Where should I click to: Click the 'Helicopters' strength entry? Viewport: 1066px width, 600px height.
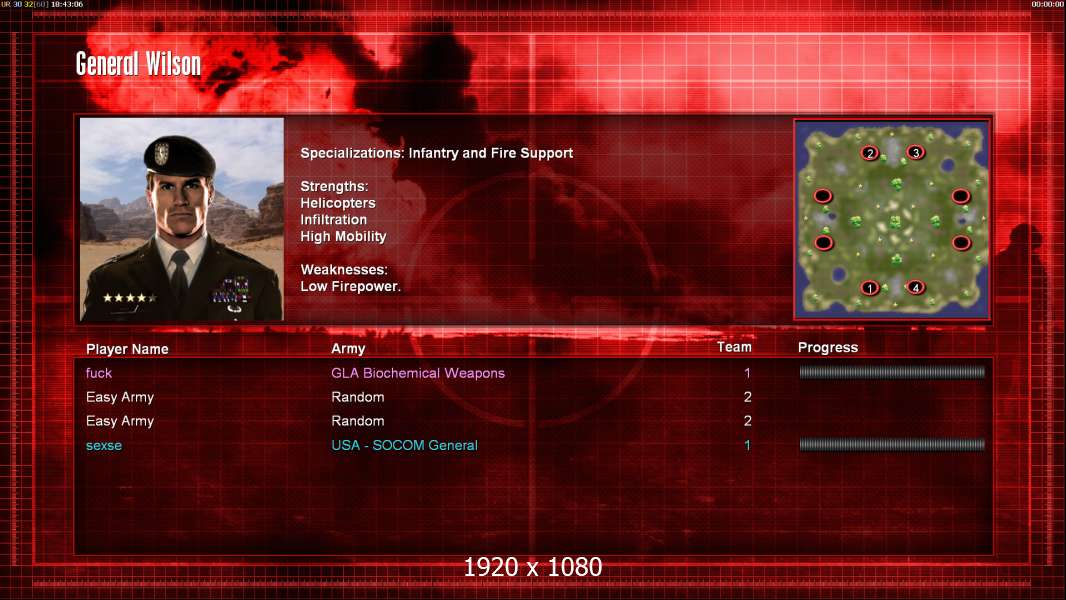pyautogui.click(x=338, y=202)
